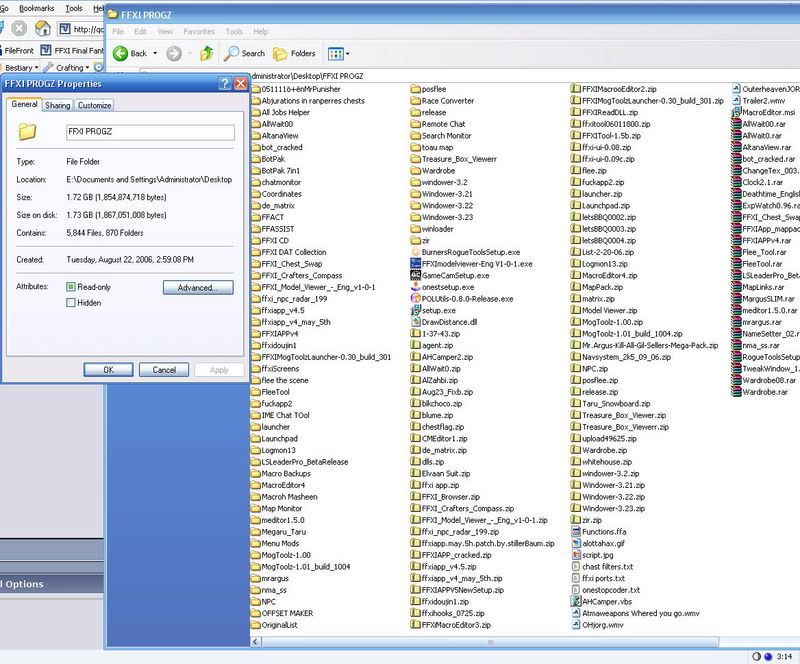Click the FileFront bookmark in the browser

click(x=17, y=51)
